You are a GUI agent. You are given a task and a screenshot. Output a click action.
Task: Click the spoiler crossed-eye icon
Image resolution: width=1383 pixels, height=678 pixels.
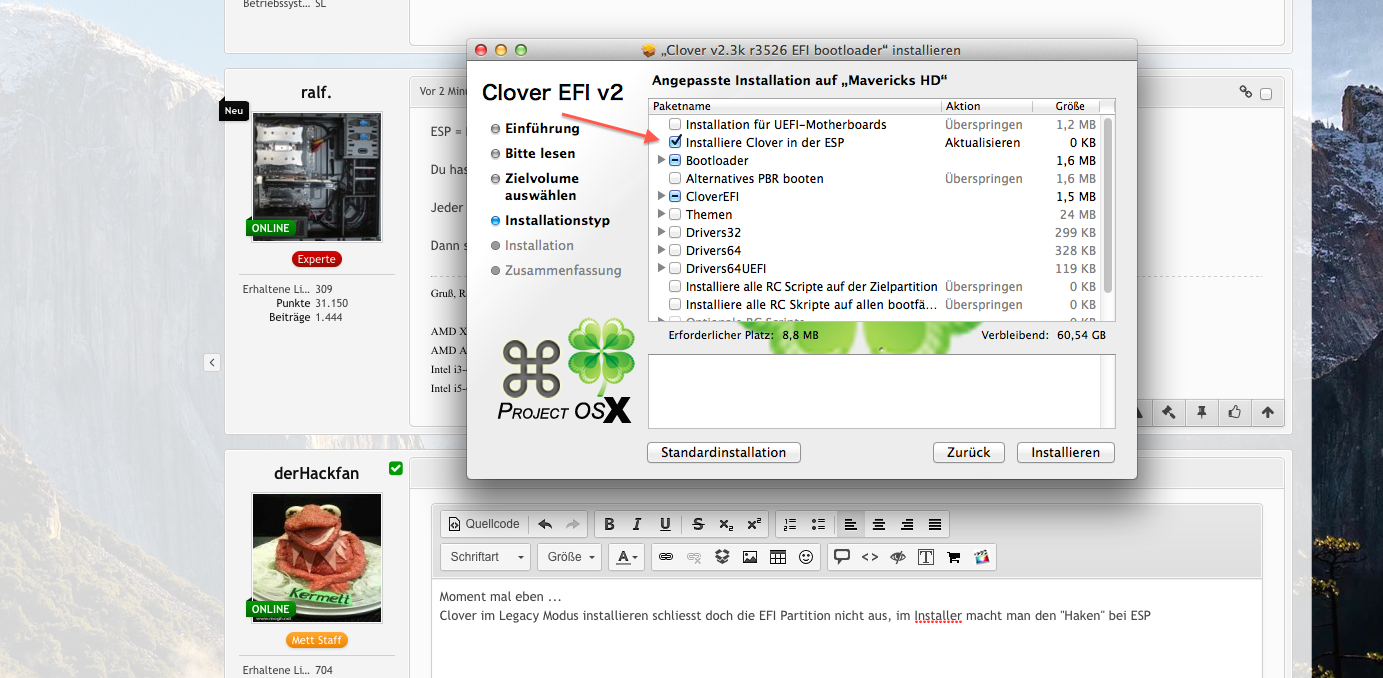898,557
